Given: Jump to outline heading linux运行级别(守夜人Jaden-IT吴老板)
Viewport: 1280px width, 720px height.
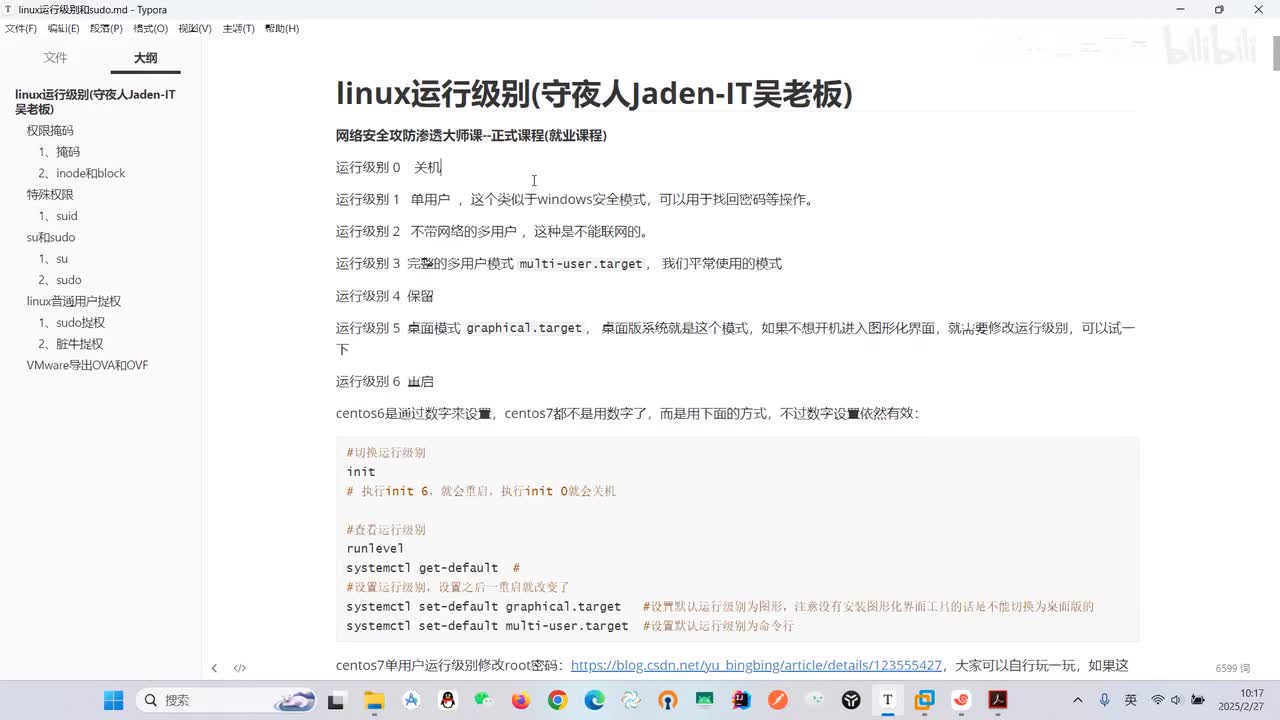Looking at the screenshot, I should [x=95, y=102].
